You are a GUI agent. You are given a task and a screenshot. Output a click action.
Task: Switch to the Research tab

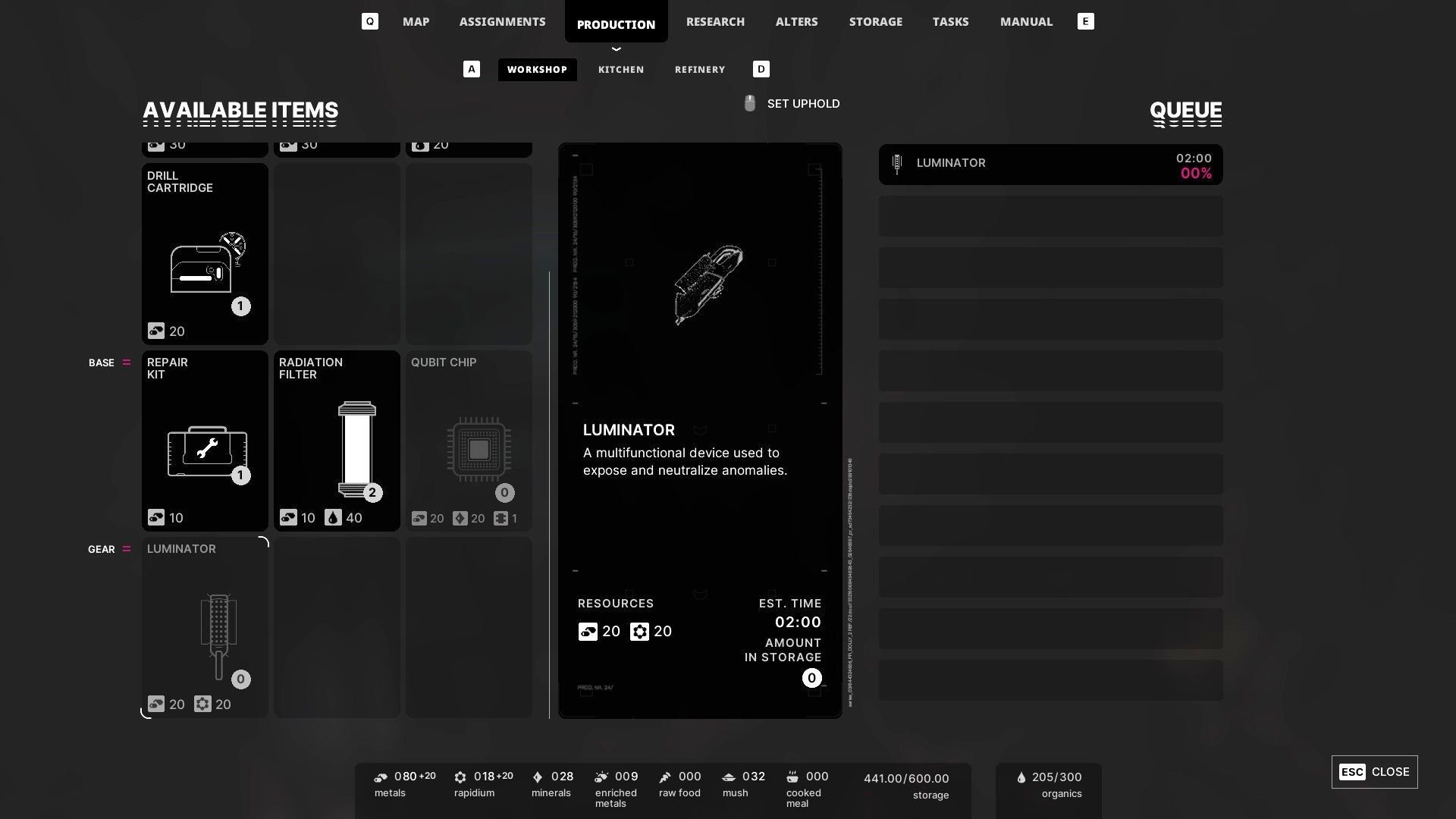[x=715, y=21]
